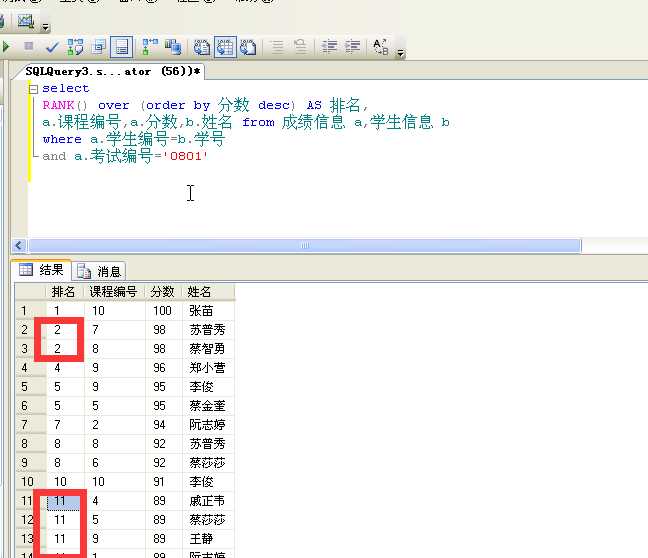
Task: Specify values for template parameters icon
Action: 381,47
